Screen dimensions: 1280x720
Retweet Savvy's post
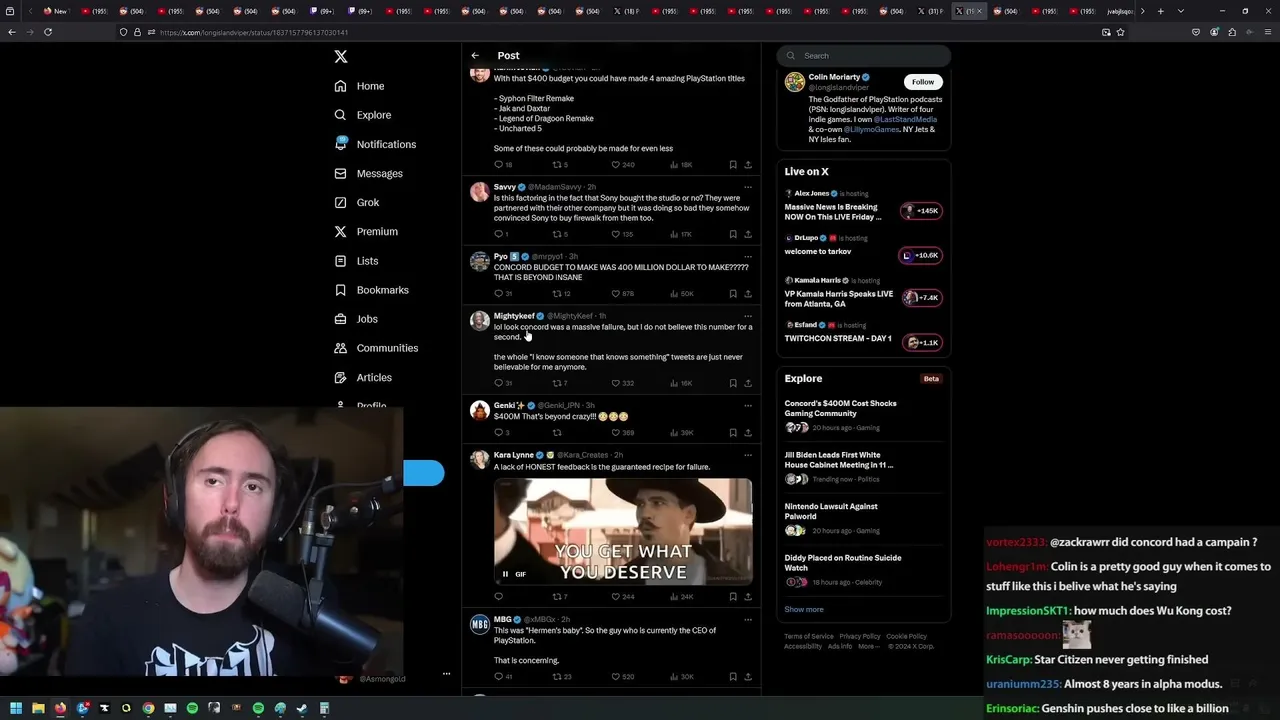pyautogui.click(x=558, y=234)
